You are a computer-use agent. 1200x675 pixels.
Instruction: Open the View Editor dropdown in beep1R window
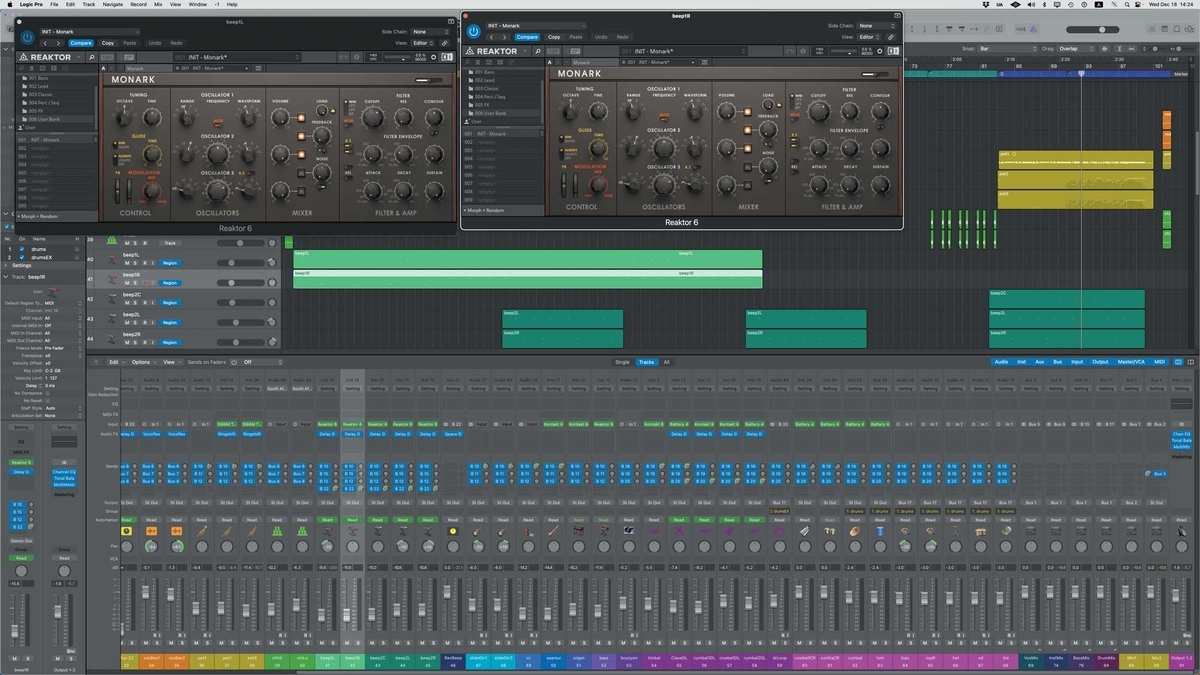click(x=869, y=37)
